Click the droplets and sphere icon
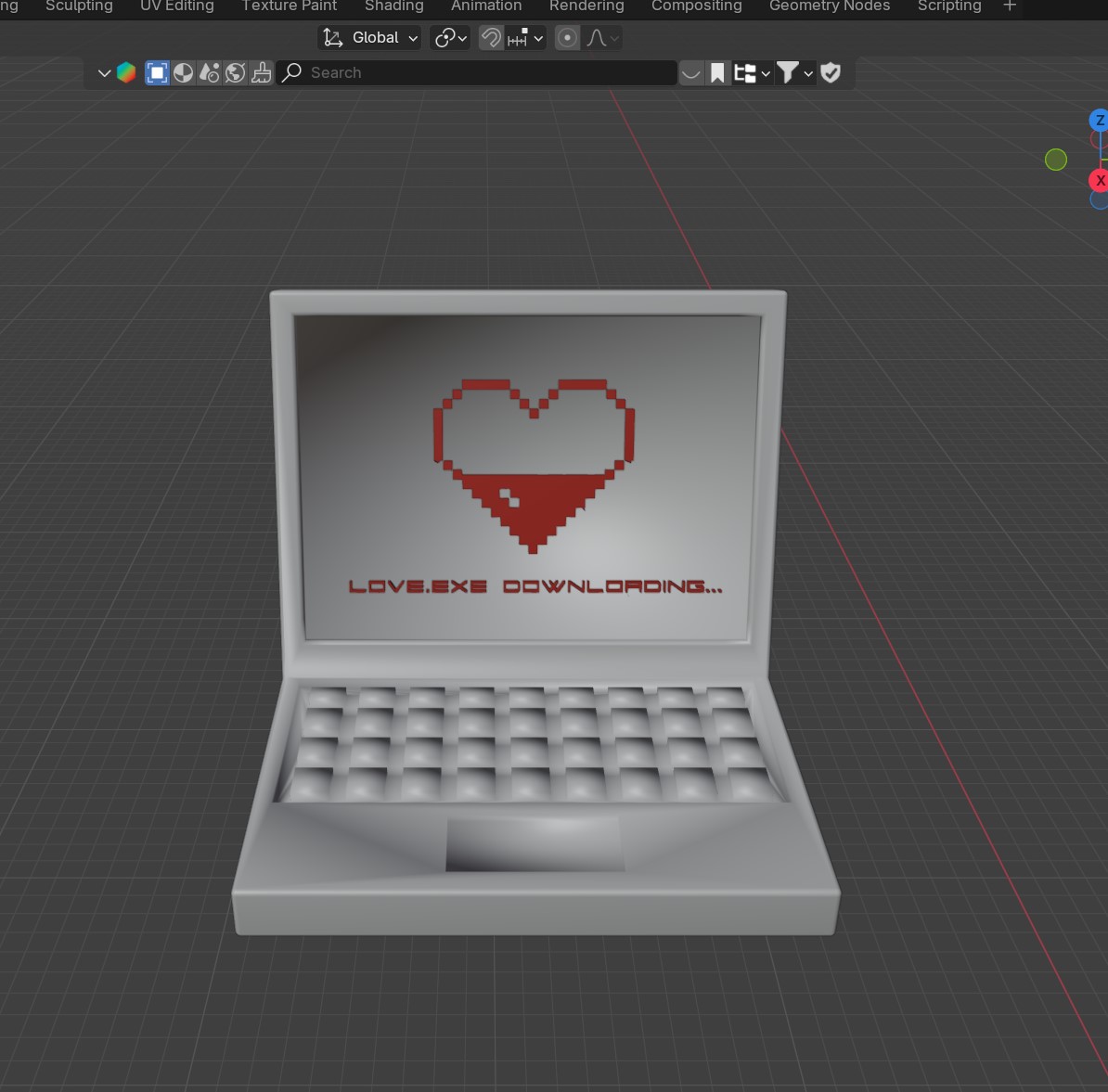The height and width of the screenshot is (1092, 1108). (209, 72)
